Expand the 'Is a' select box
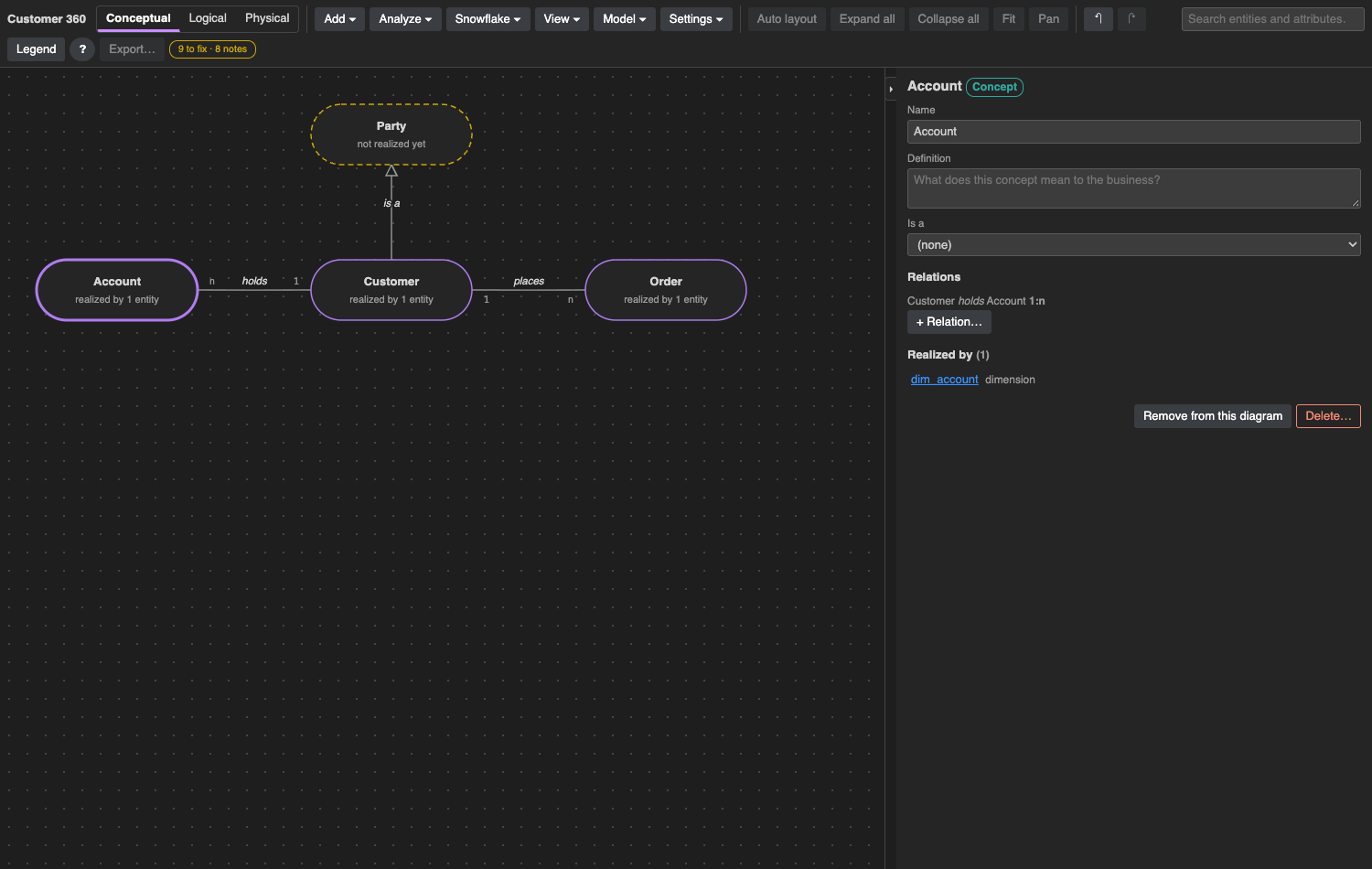Viewport: 1372px width, 869px height. pos(1133,245)
